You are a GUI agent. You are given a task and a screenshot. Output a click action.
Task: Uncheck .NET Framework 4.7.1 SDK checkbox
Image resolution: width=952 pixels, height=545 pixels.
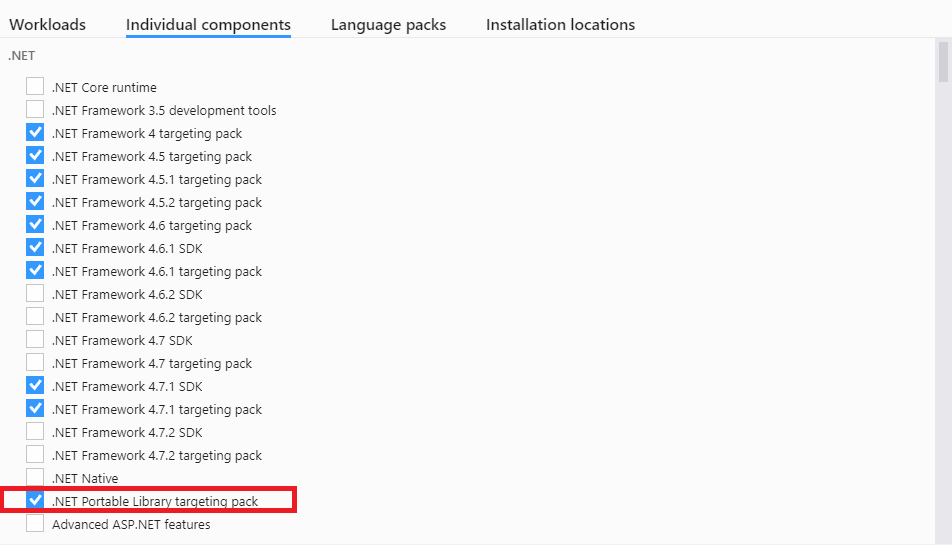coord(35,386)
